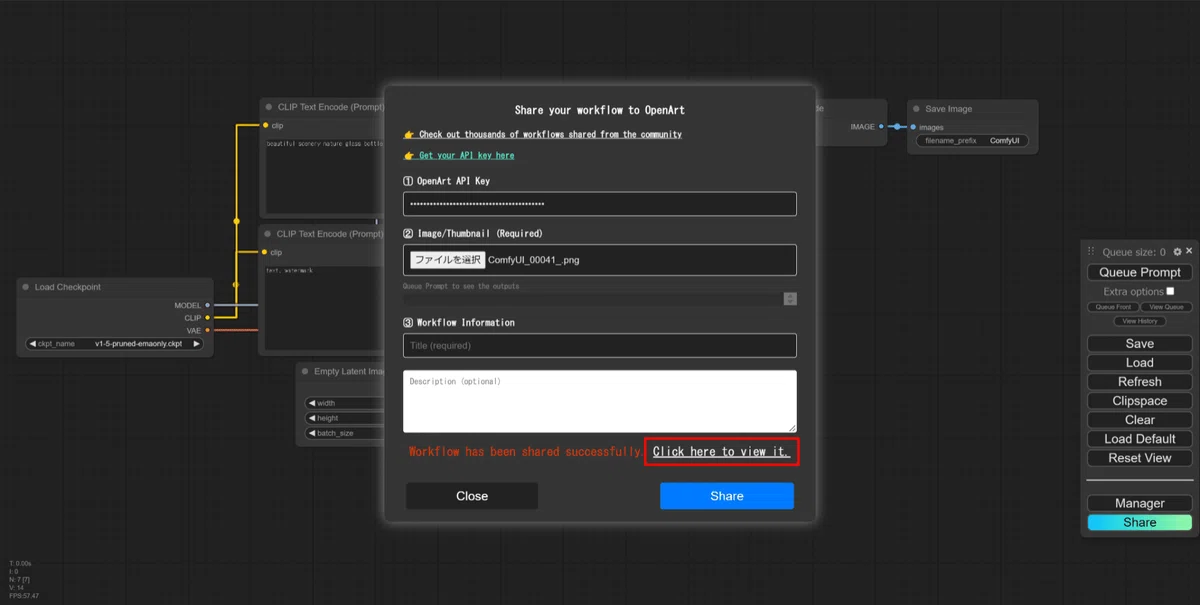Open View History
Viewport: 1200px width, 605px height.
point(1140,321)
